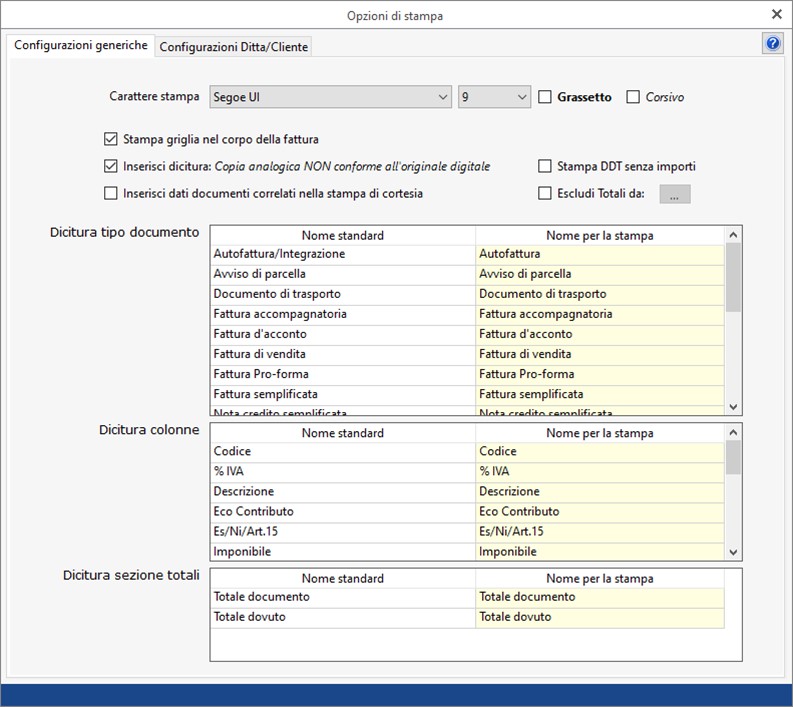Select standard column name 'Codice'
Screen dimensions: 793x707
[343, 451]
